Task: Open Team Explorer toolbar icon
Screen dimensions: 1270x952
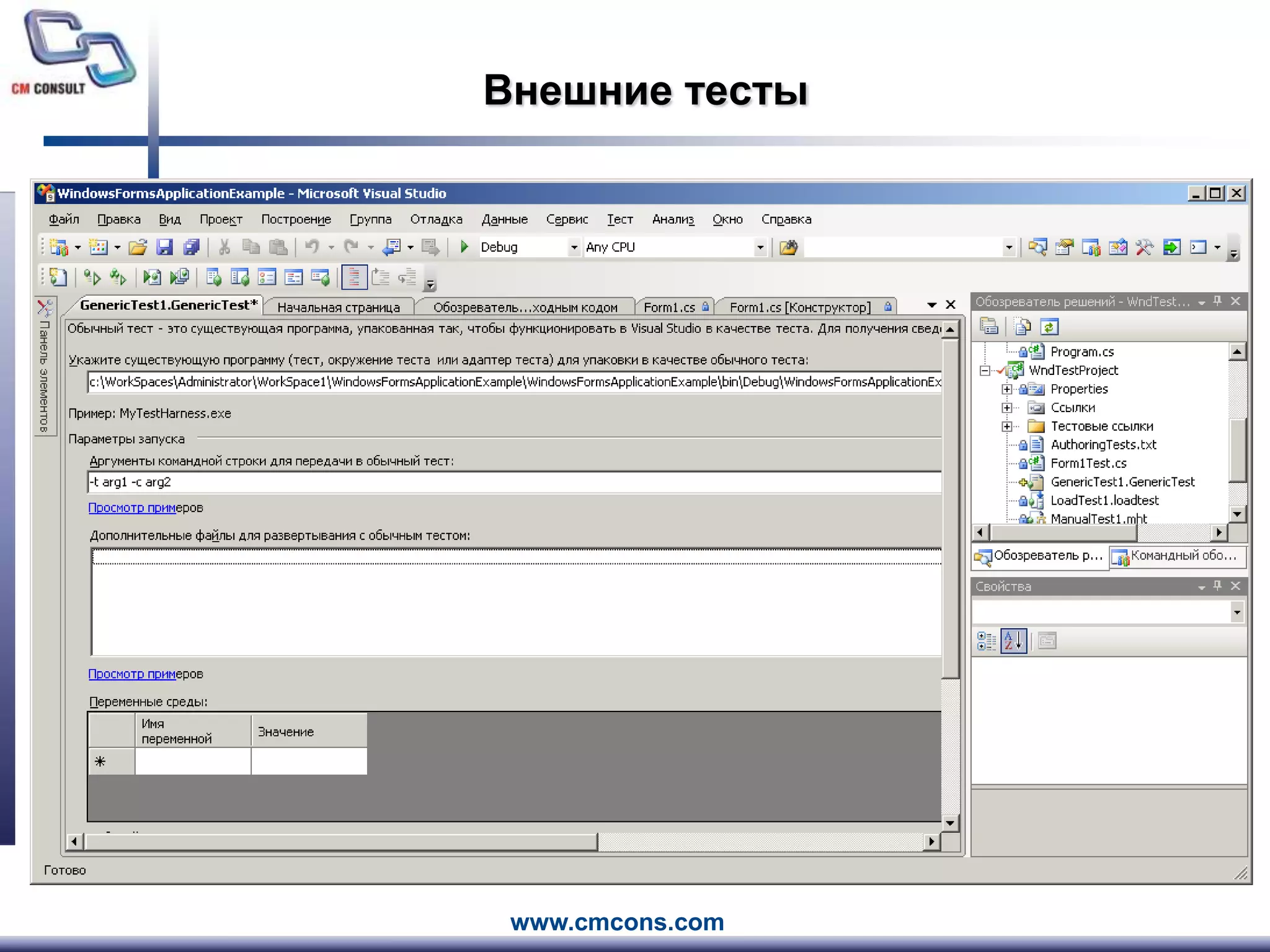Action: tap(1091, 247)
